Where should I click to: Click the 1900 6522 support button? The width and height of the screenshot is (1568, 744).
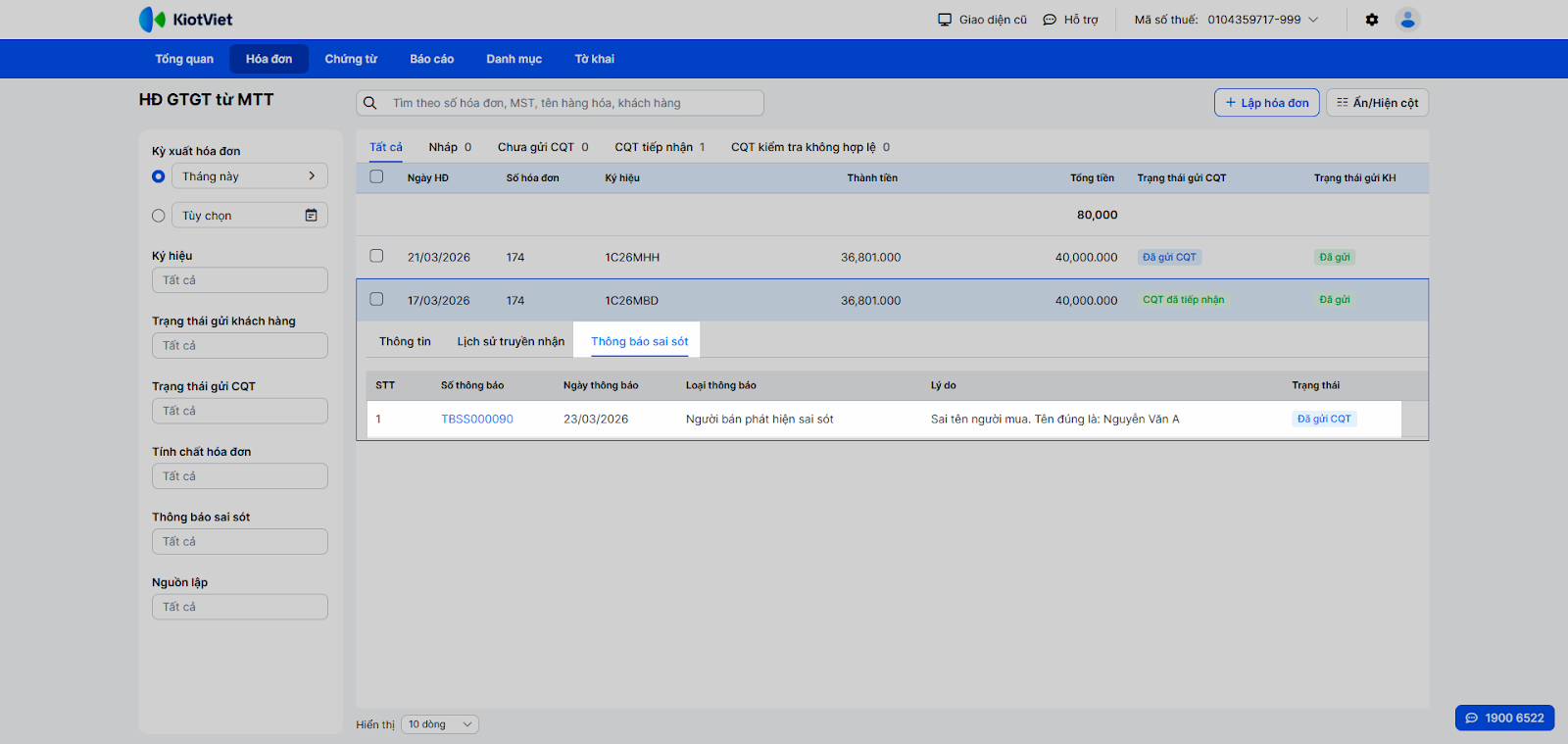(1504, 718)
